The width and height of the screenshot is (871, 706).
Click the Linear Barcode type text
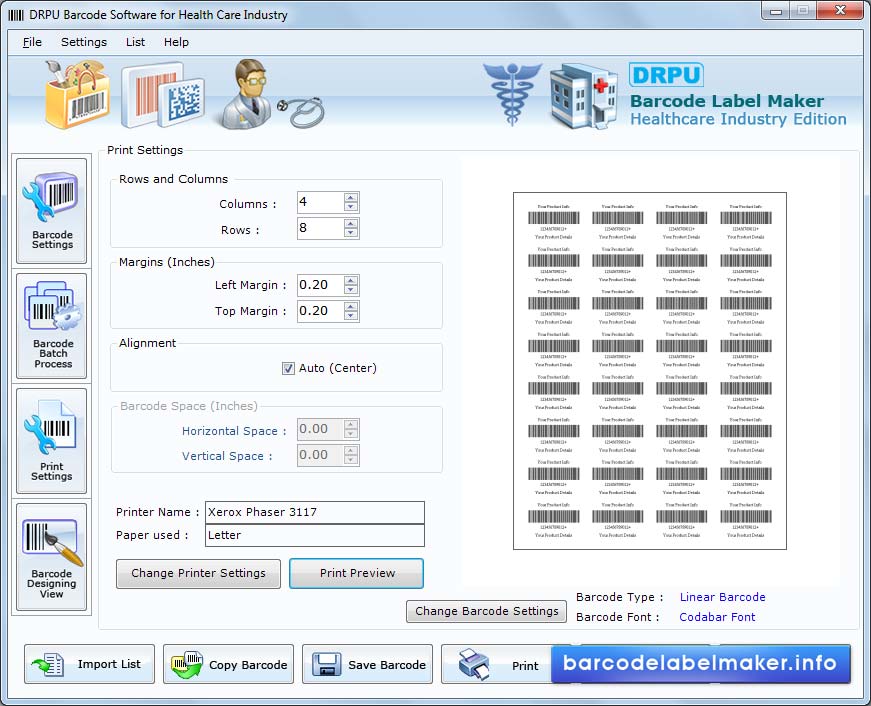722,597
